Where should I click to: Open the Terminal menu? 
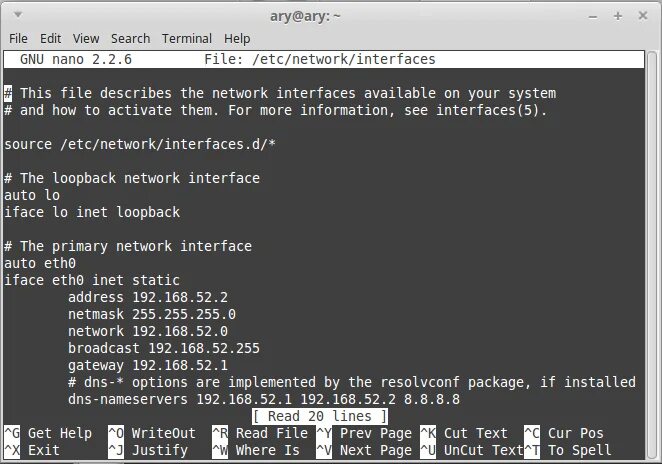coord(187,38)
